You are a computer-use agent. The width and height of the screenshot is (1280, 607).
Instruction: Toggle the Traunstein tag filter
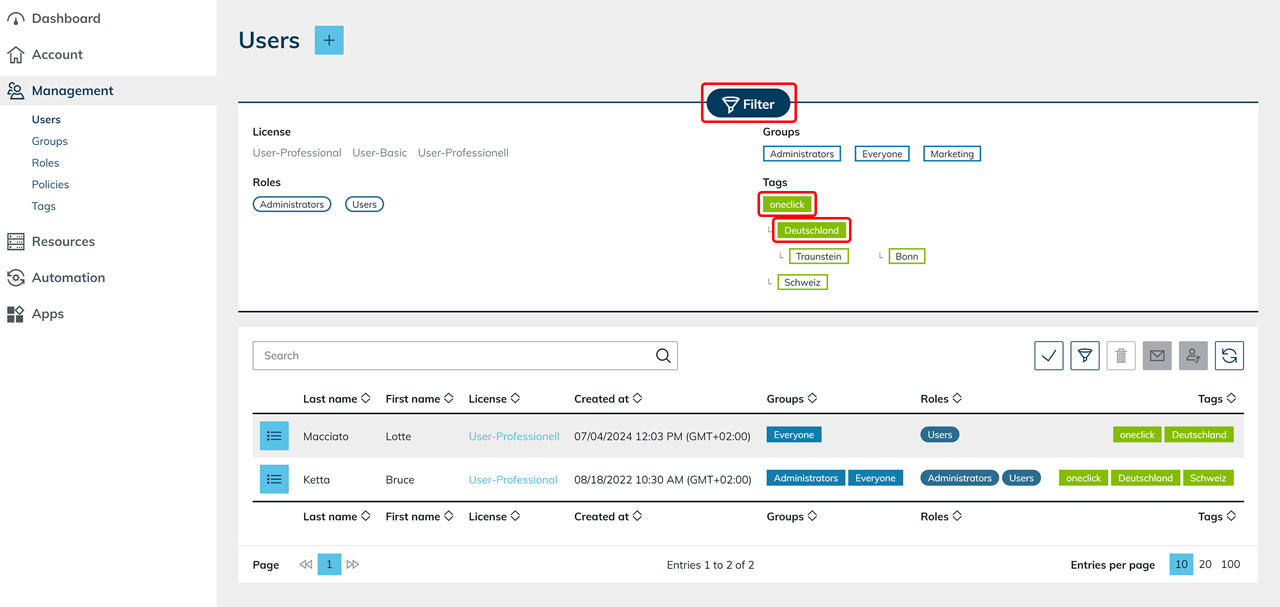tap(818, 256)
